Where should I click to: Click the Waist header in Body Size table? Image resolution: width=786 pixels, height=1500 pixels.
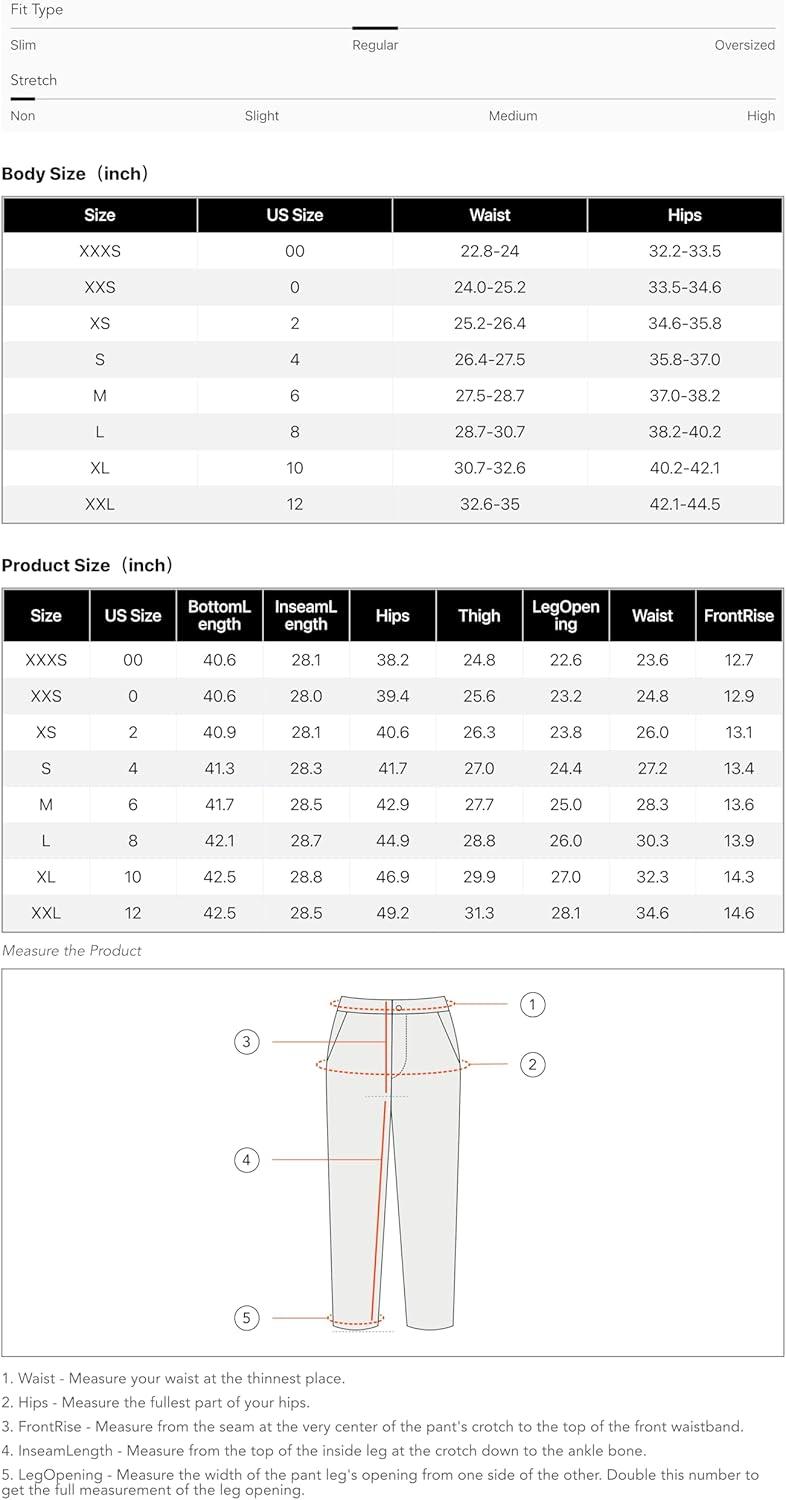pyautogui.click(x=490, y=215)
